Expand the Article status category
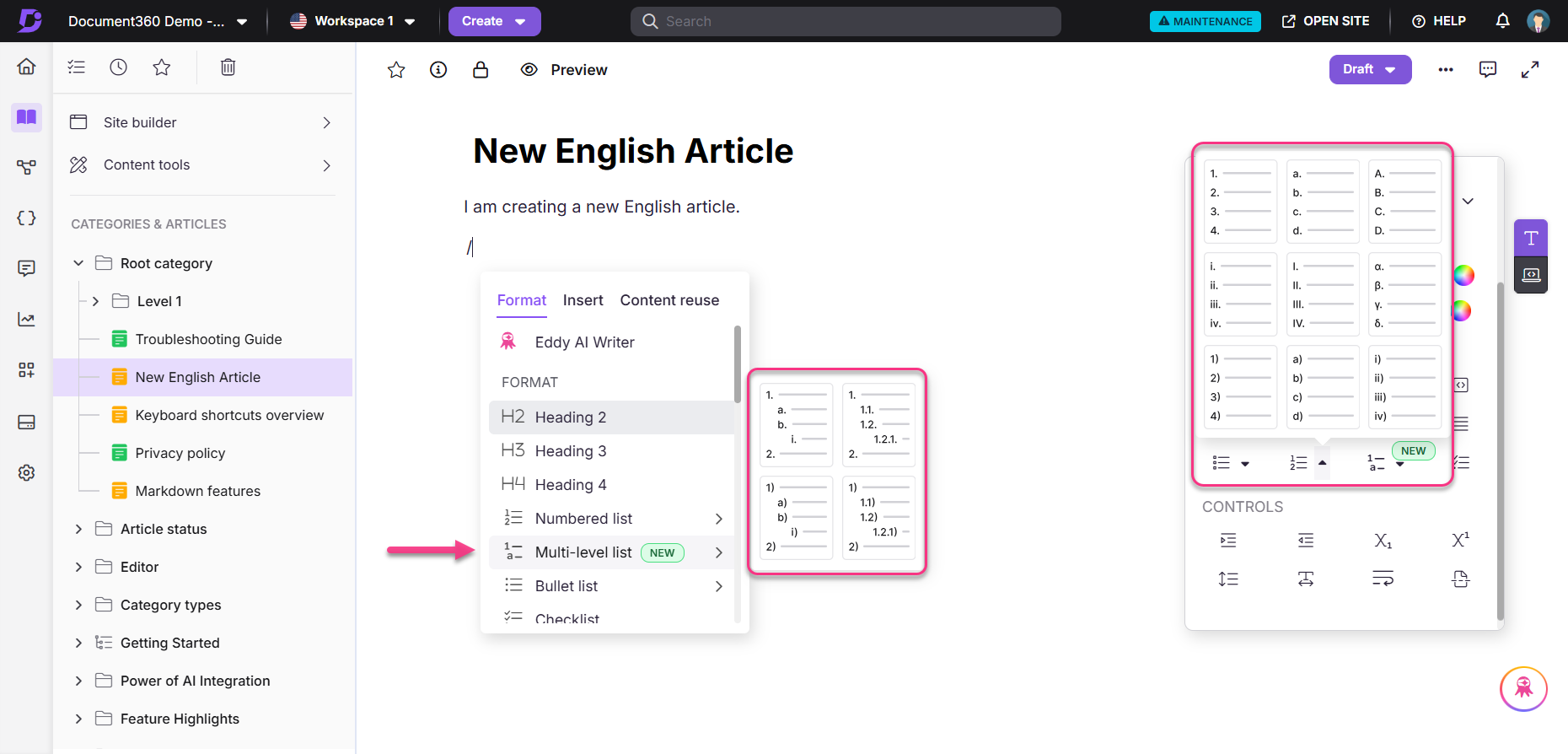This screenshot has height=754, width=1568. [78, 529]
